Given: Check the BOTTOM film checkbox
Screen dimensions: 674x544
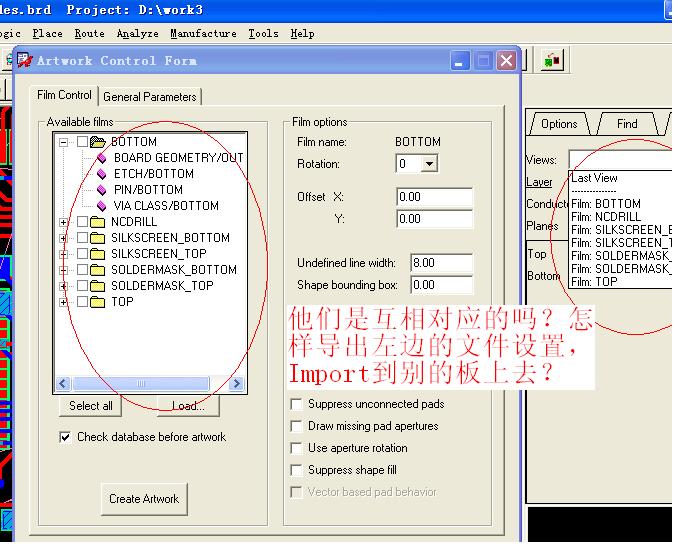Looking at the screenshot, I should tap(83, 142).
